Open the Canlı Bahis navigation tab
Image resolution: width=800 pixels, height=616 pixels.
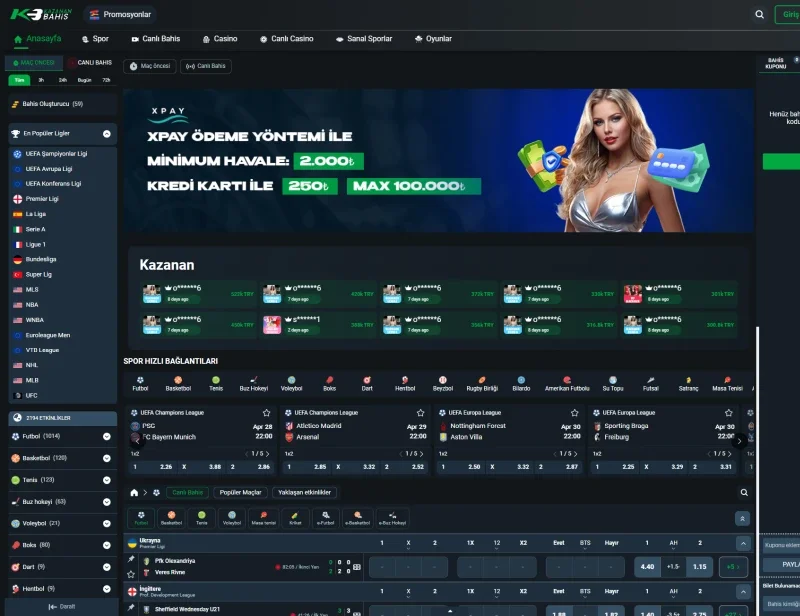[x=156, y=39]
